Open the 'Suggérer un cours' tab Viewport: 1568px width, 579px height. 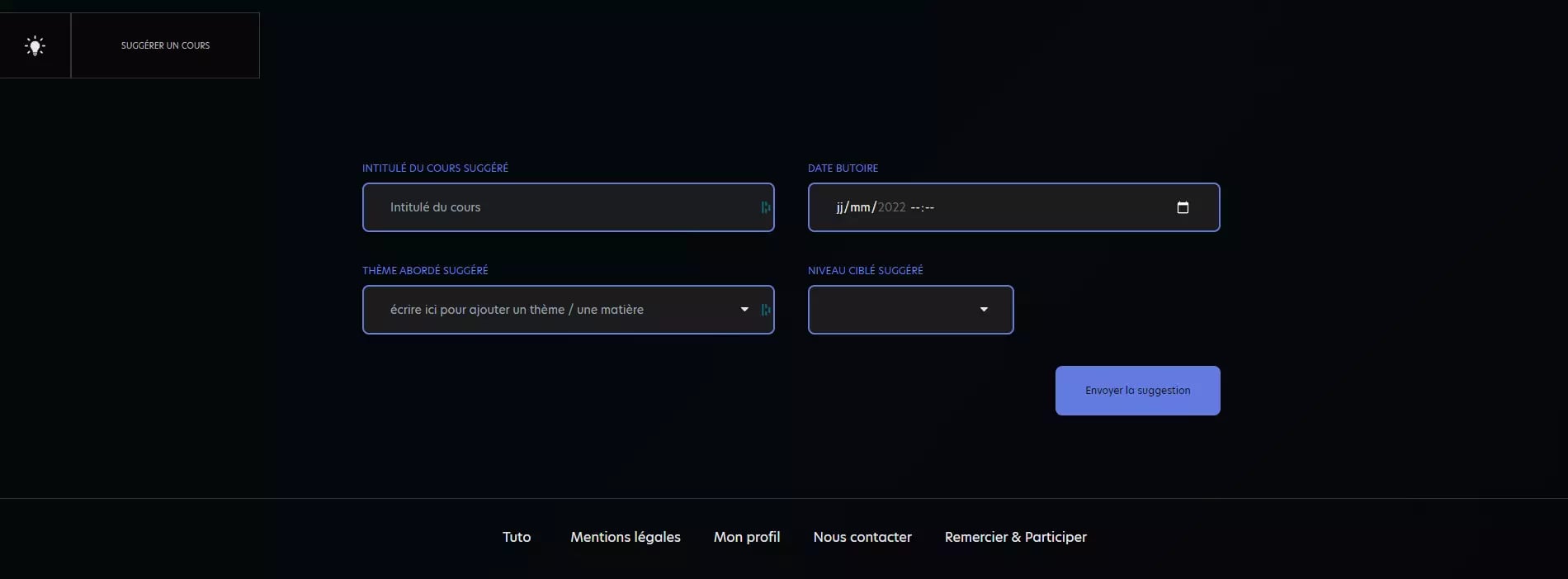click(x=165, y=45)
